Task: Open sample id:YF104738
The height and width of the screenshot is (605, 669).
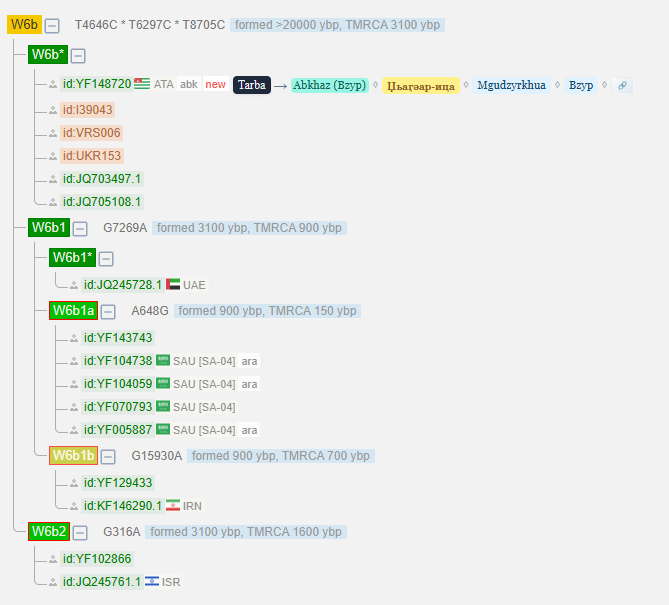Action: click(118, 361)
